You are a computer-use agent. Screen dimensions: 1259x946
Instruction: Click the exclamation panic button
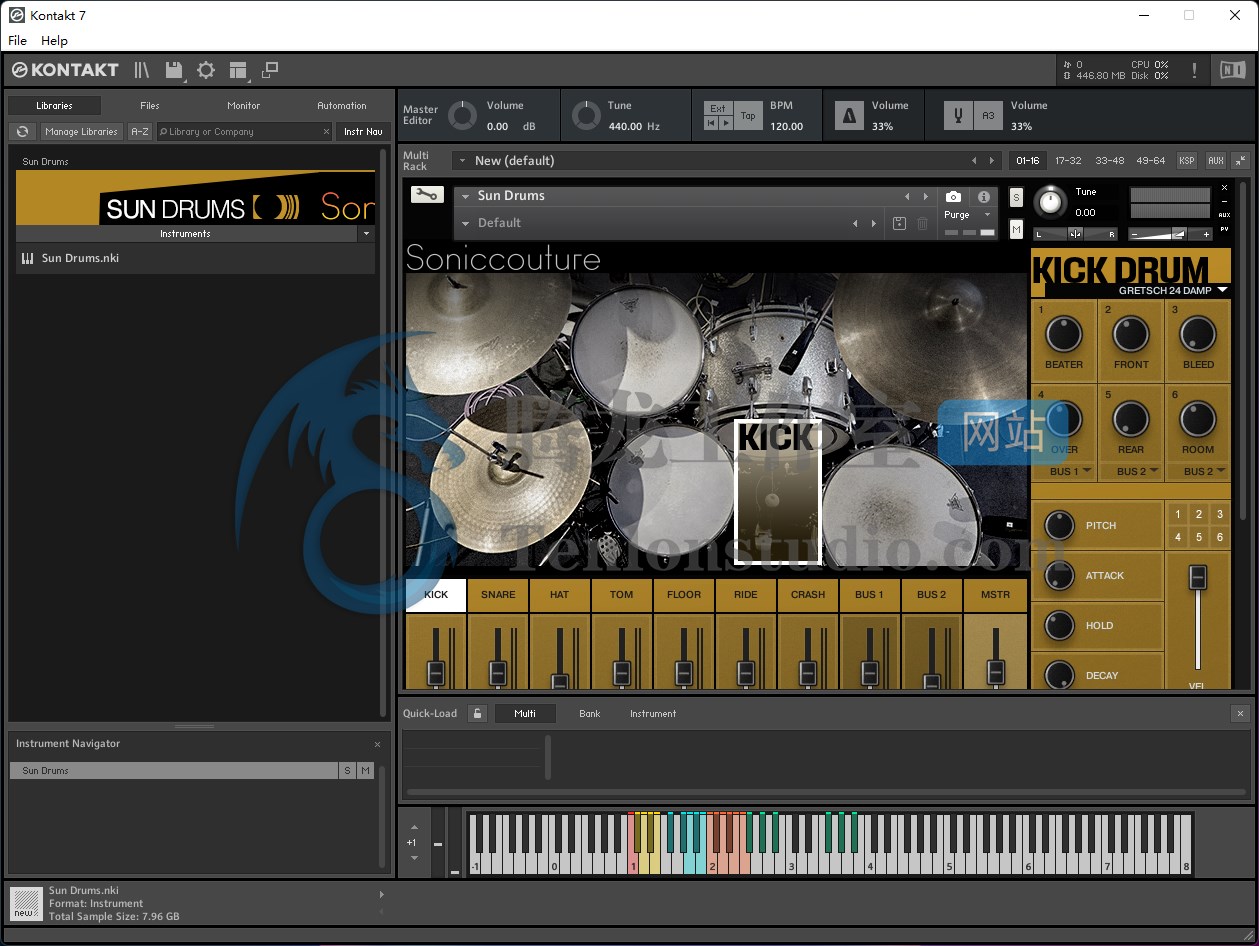pyautogui.click(x=1194, y=70)
